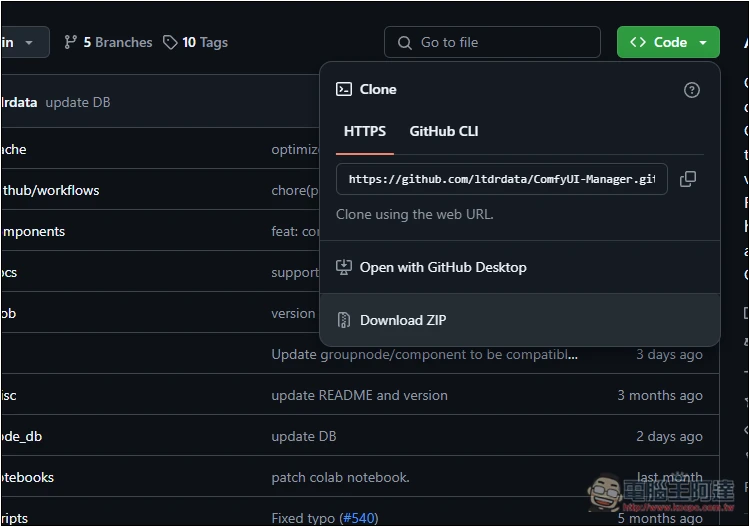Viewport: 750px width, 527px height.
Task: Click the search magnifier icon
Action: [x=404, y=43]
